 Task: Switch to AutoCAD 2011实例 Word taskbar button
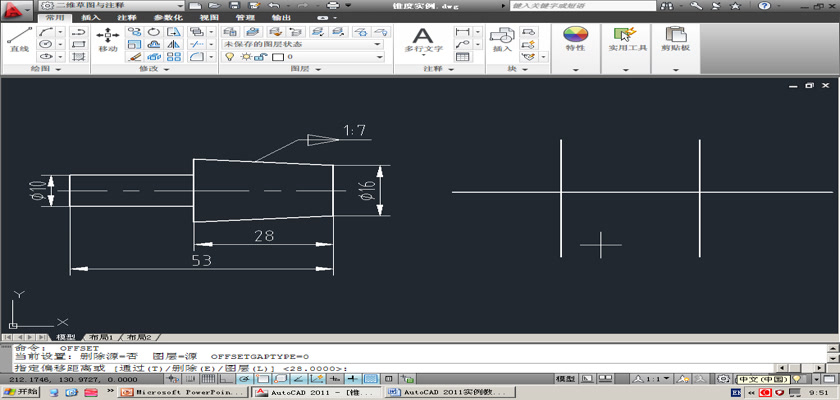point(449,393)
